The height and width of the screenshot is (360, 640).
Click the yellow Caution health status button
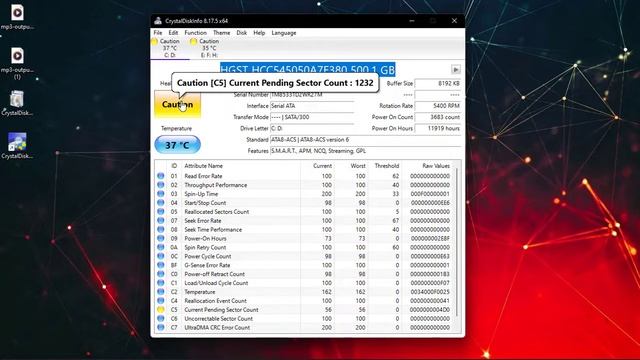(178, 104)
